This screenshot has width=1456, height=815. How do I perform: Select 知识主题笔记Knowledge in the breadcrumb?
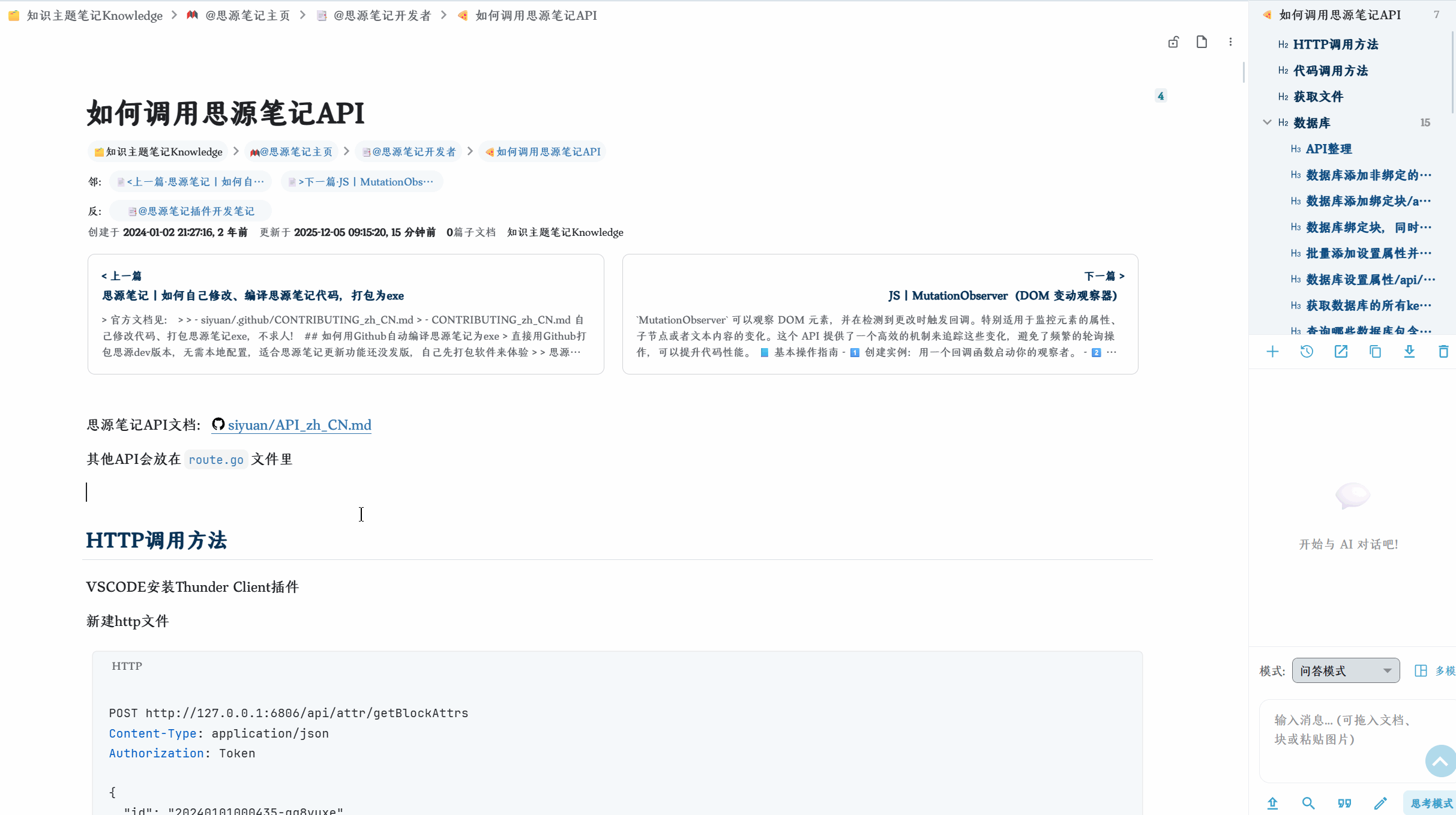93,15
